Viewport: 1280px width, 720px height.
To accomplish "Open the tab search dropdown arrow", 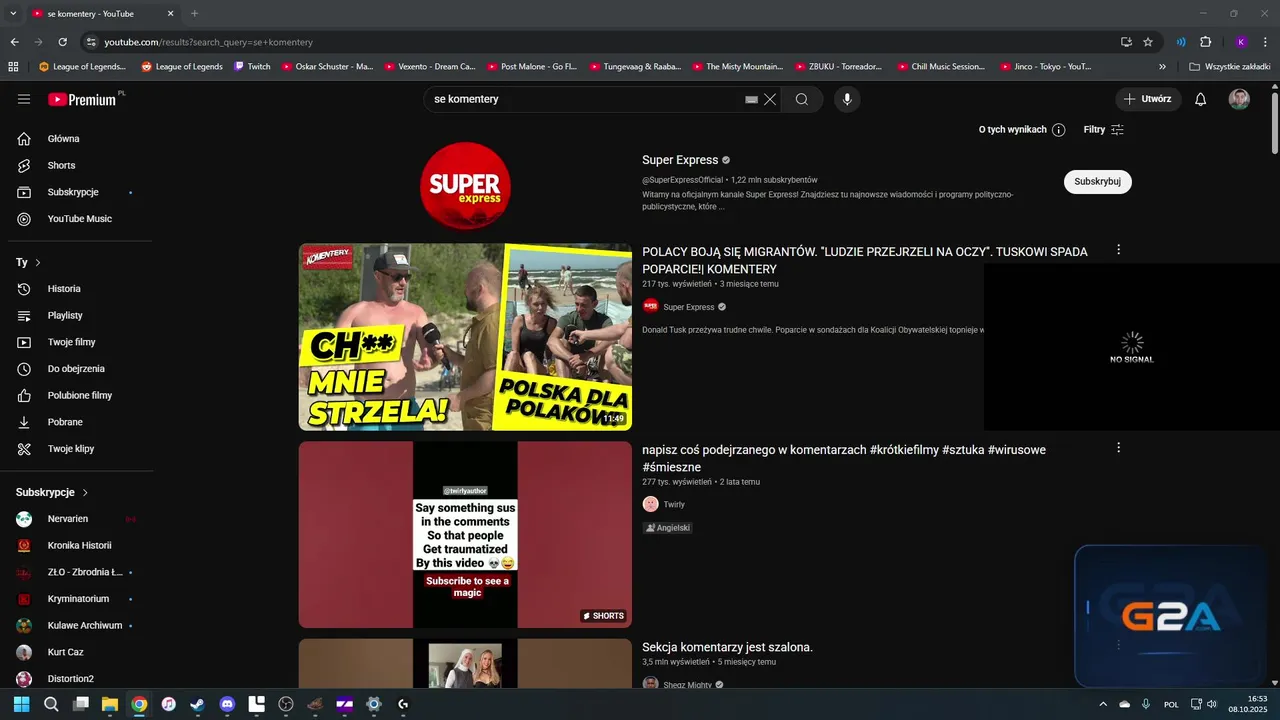I will click(14, 13).
